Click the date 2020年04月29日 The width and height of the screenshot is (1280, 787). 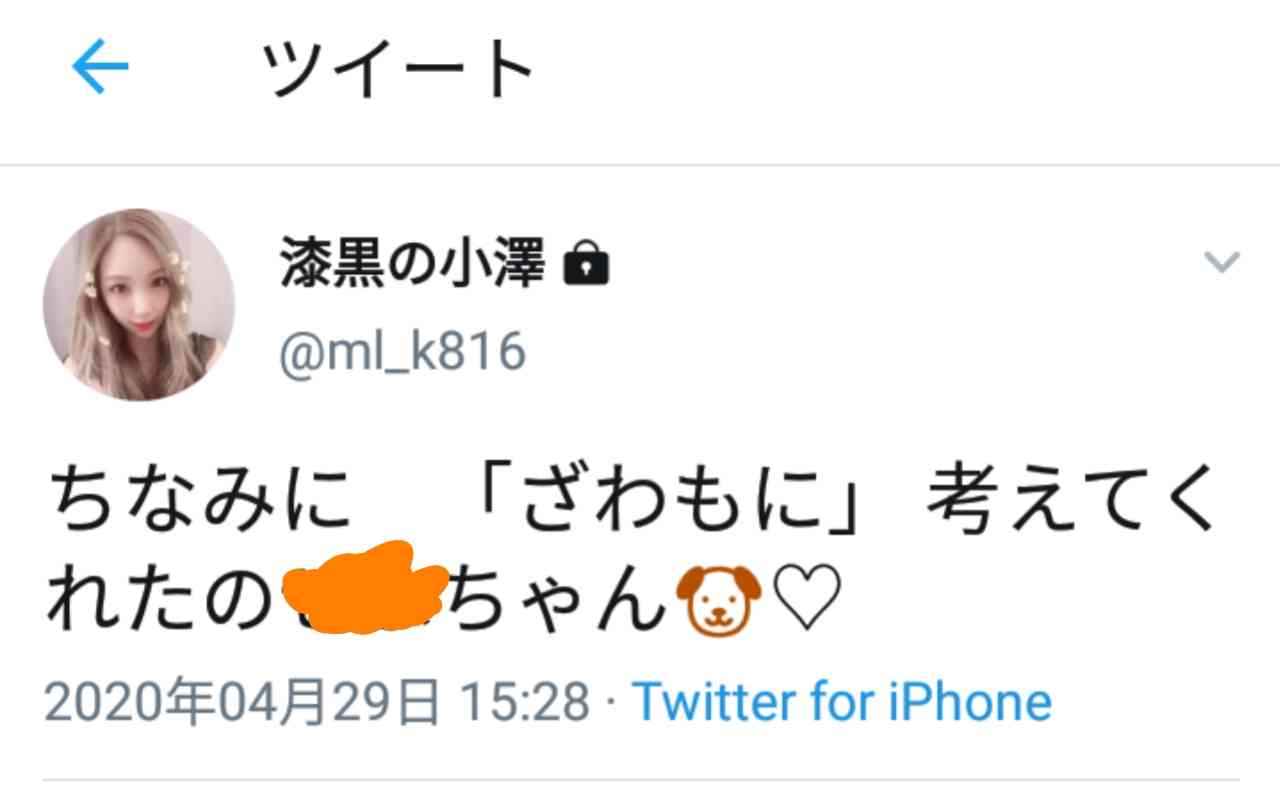click(x=242, y=701)
